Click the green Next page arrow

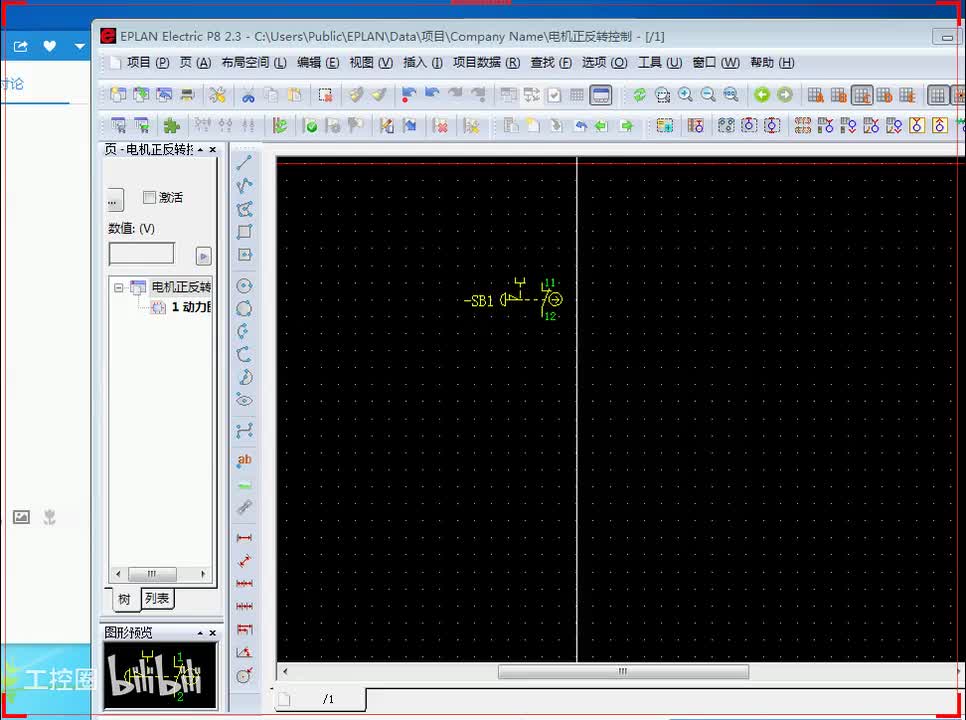click(x=785, y=95)
